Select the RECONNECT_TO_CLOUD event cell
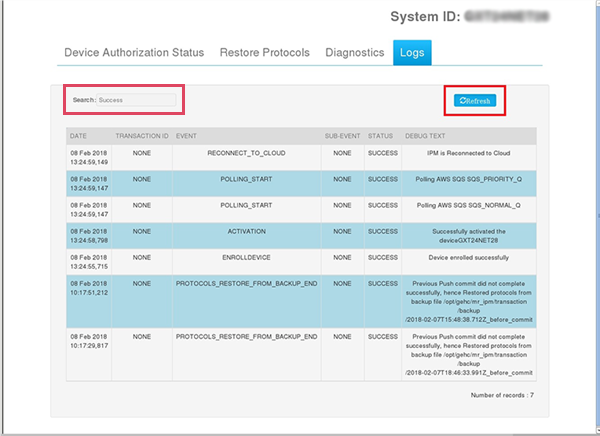This screenshot has width=600, height=436. [x=246, y=153]
